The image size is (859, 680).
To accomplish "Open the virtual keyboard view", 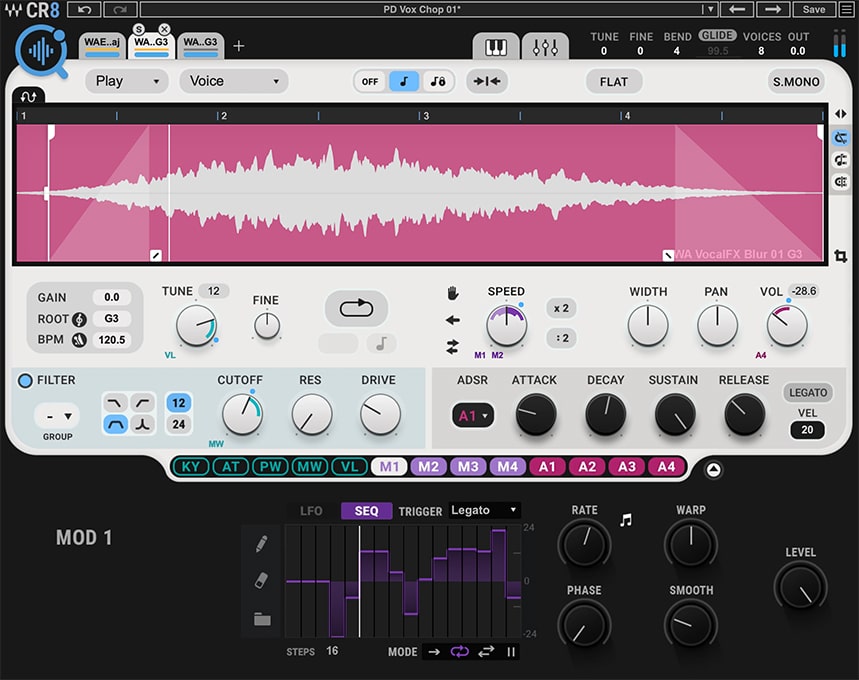I will [494, 45].
